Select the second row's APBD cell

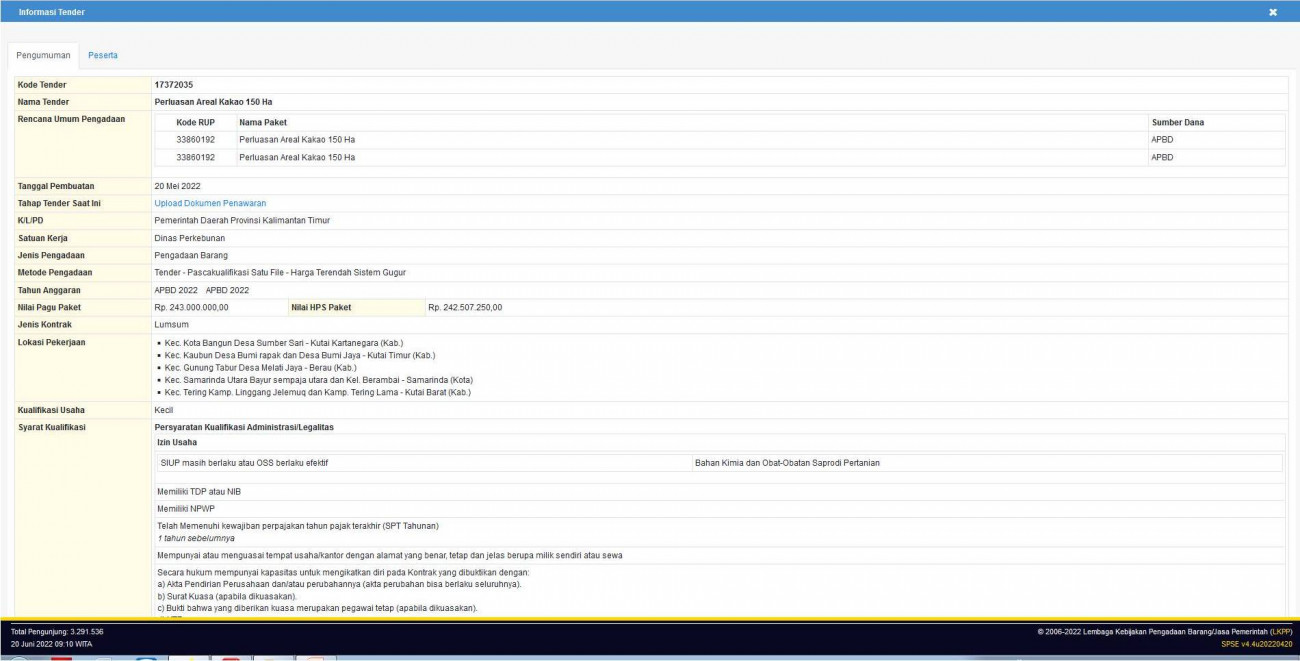(1162, 157)
